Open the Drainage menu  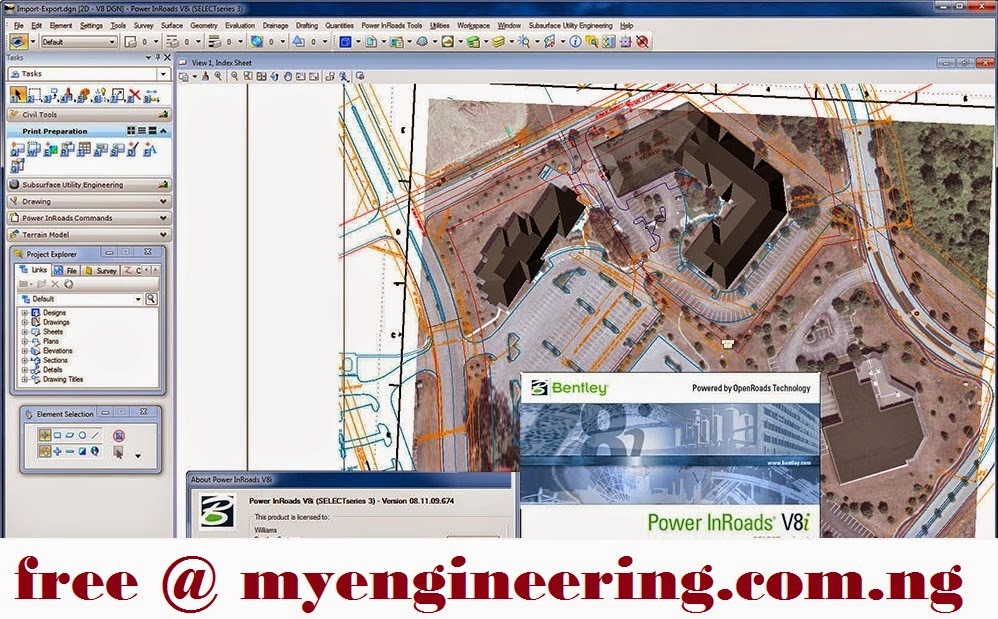click(x=275, y=25)
